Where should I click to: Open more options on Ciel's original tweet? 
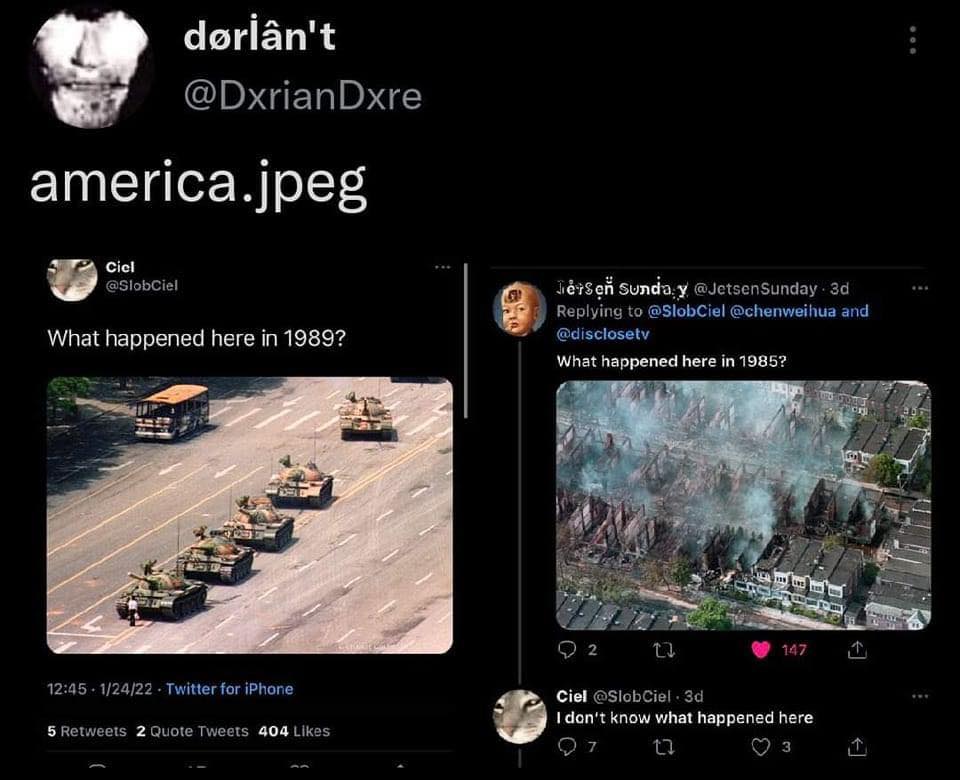point(443,267)
